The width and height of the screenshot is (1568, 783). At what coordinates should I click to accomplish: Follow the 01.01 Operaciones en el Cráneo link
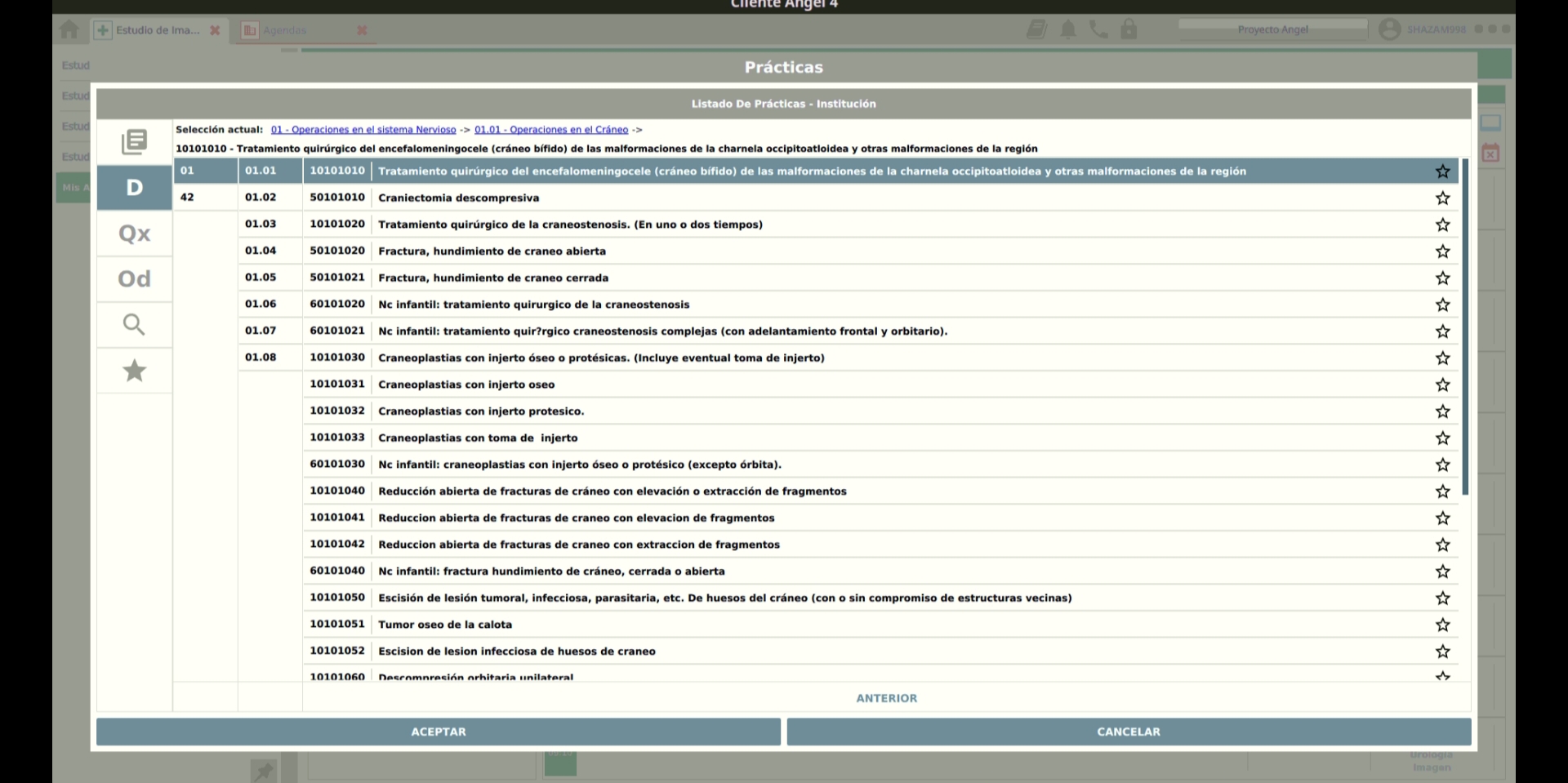click(x=551, y=129)
